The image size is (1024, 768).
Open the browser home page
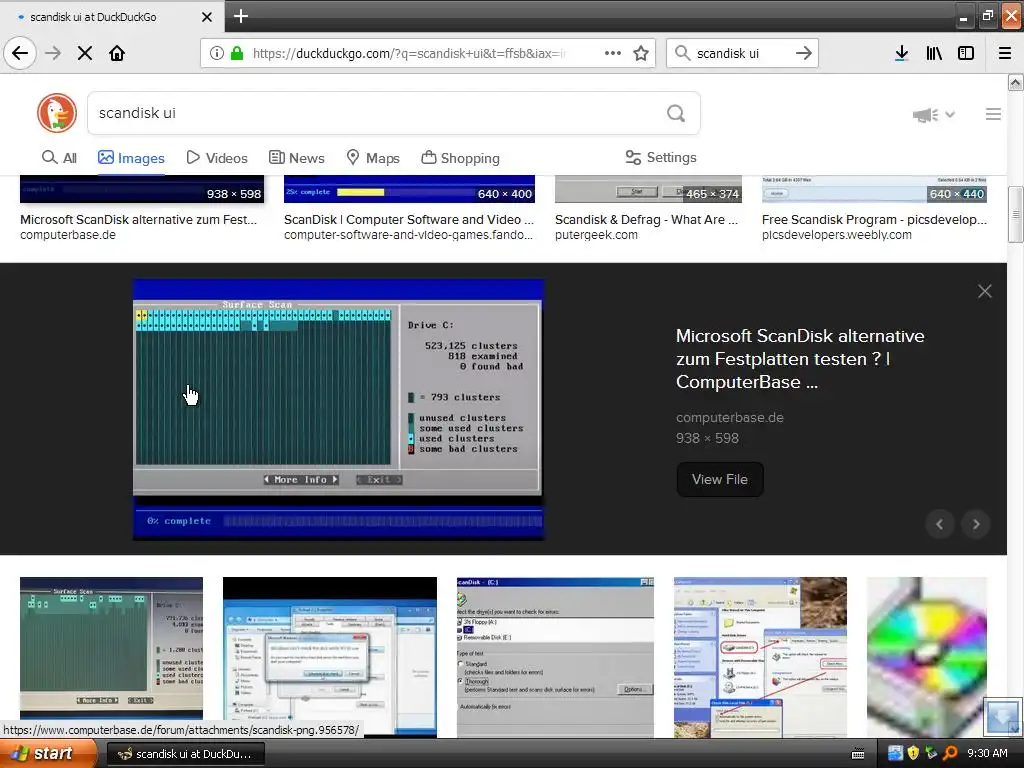pos(117,53)
